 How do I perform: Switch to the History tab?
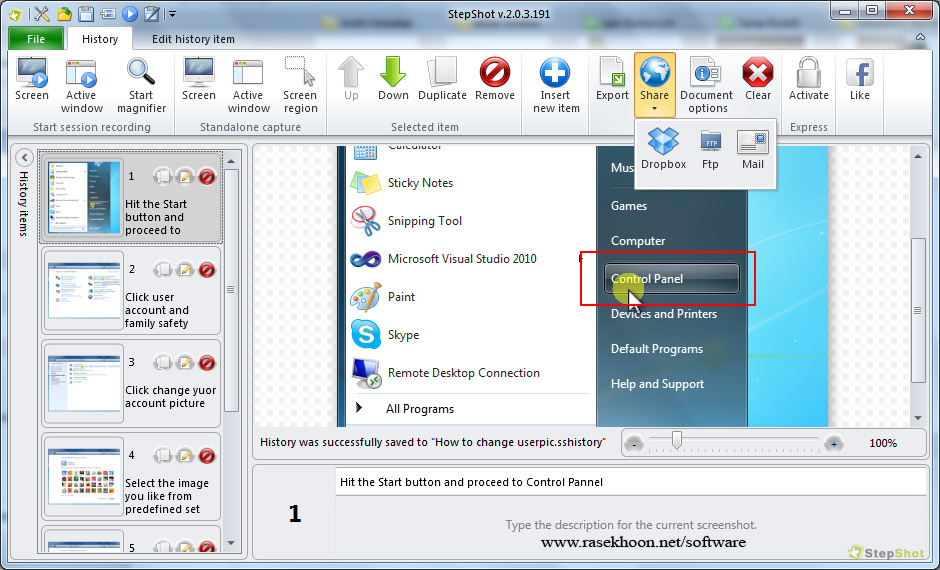[100, 39]
